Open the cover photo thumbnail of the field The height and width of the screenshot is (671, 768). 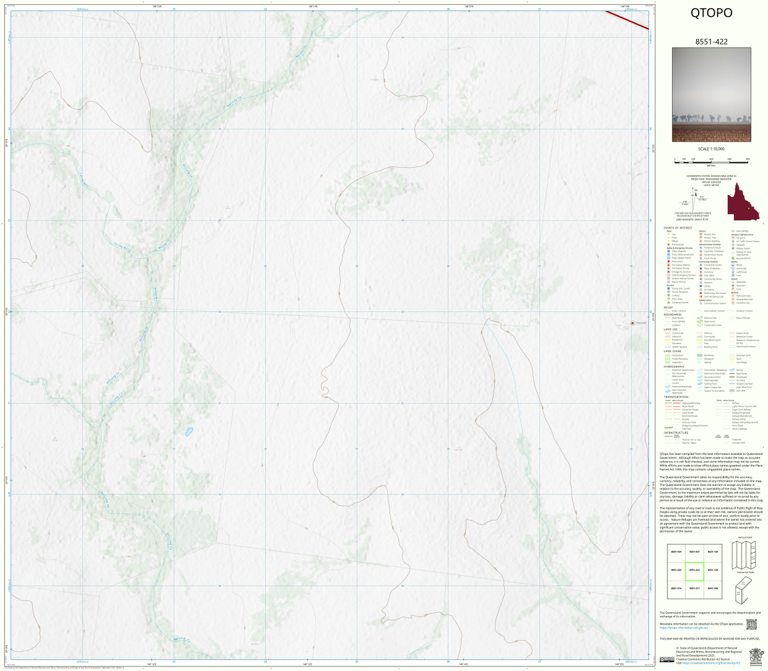(711, 95)
